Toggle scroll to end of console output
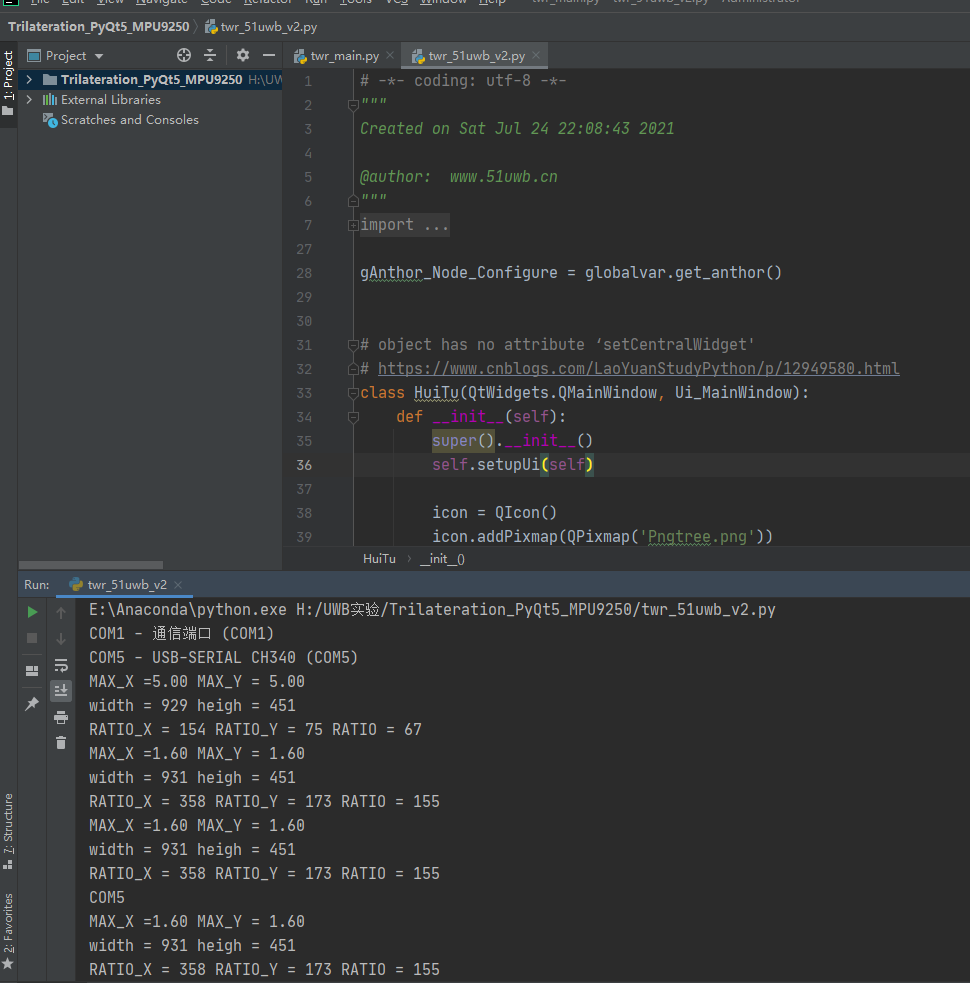 click(x=61, y=691)
